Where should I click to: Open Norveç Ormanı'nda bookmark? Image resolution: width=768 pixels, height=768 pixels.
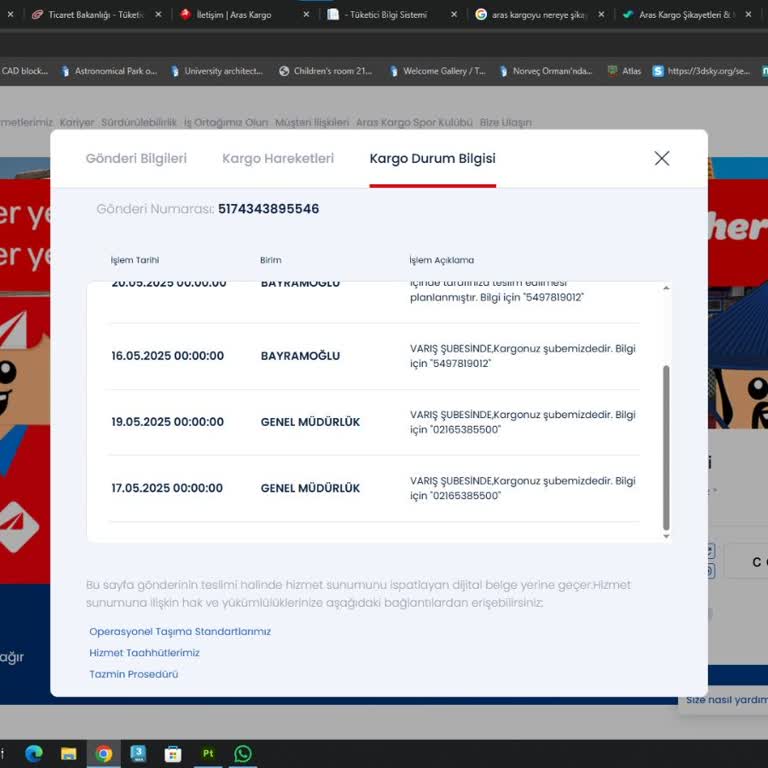(546, 71)
